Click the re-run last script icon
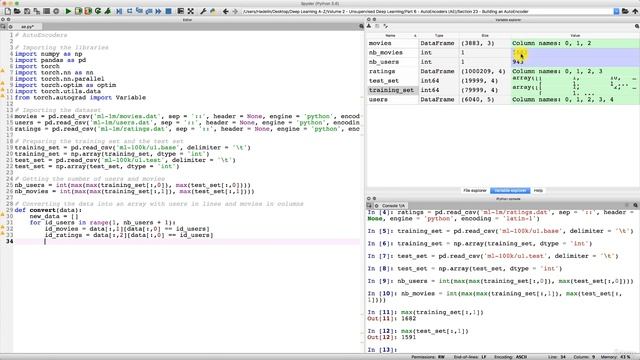Image resolution: width=640 pixels, height=360 pixels. click(98, 11)
